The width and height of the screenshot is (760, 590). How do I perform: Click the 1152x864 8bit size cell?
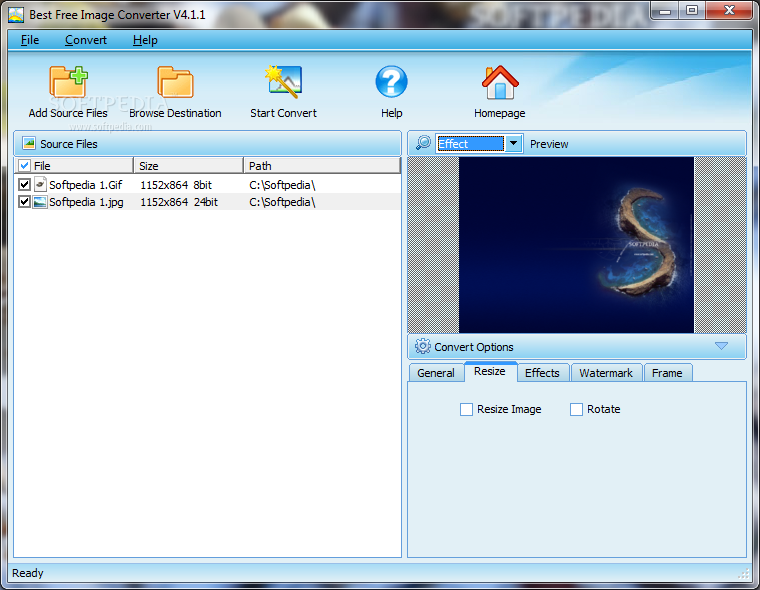[x=176, y=185]
